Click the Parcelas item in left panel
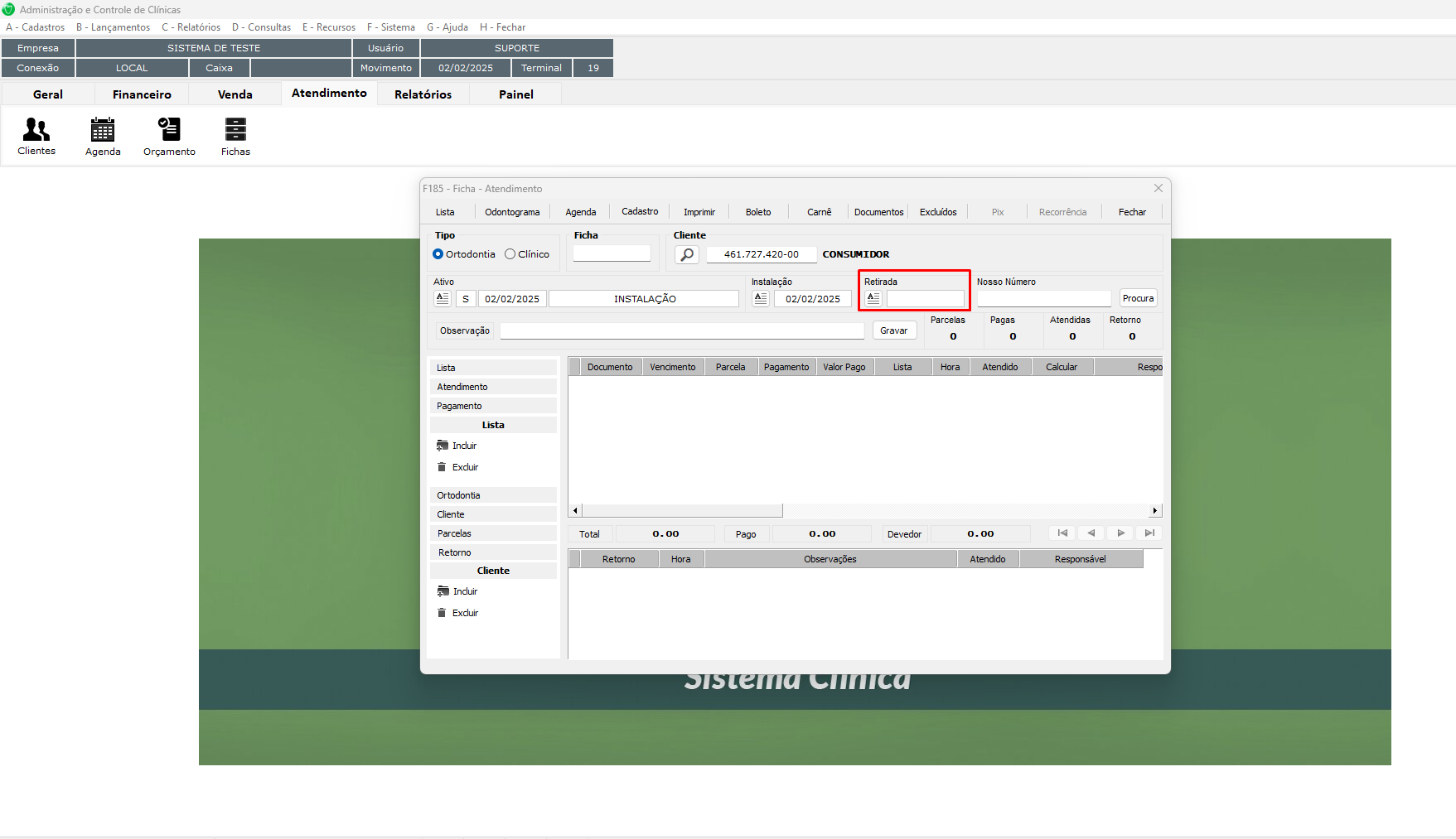 point(493,533)
